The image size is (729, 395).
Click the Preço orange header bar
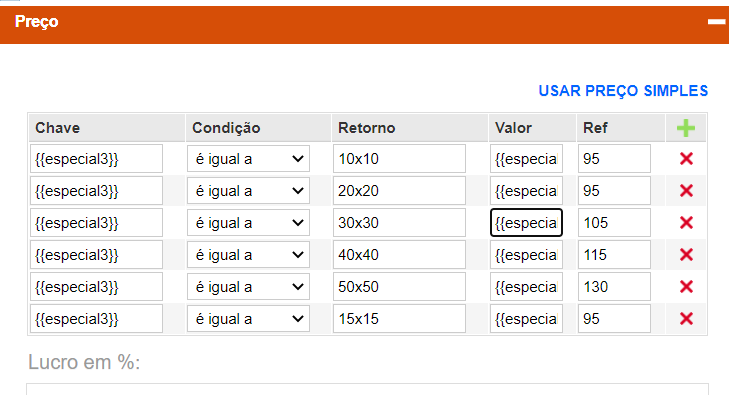point(364,25)
